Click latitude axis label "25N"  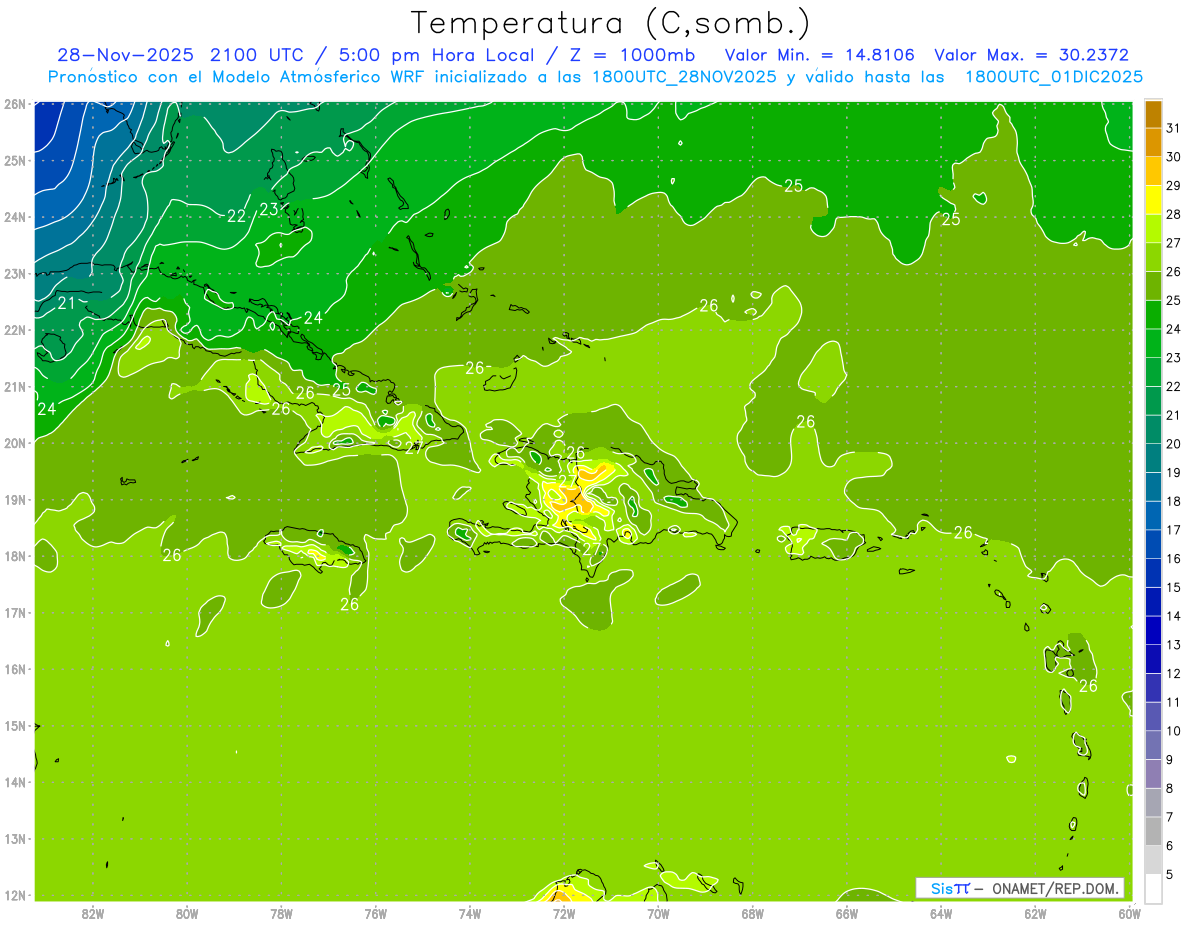click(15, 160)
